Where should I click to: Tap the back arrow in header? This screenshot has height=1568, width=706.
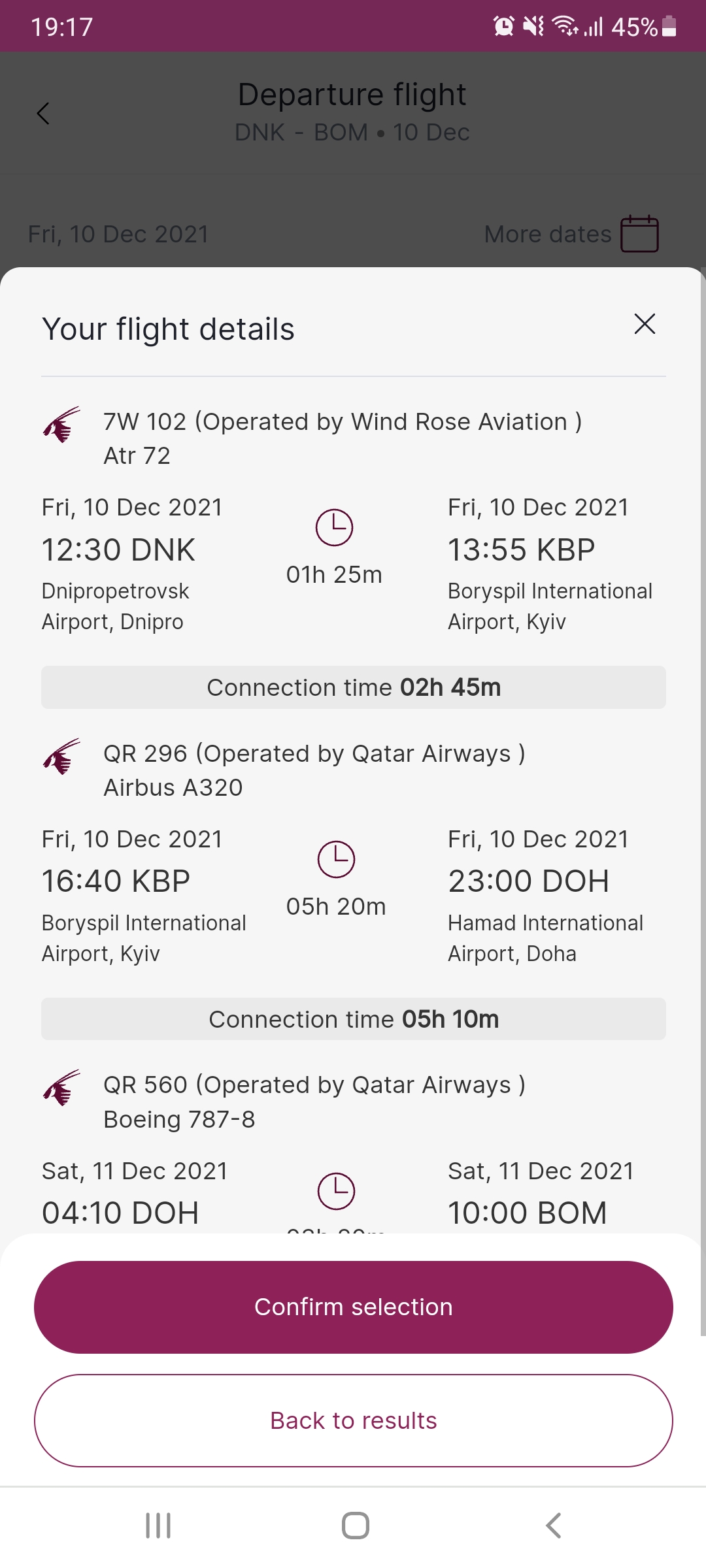tap(43, 114)
